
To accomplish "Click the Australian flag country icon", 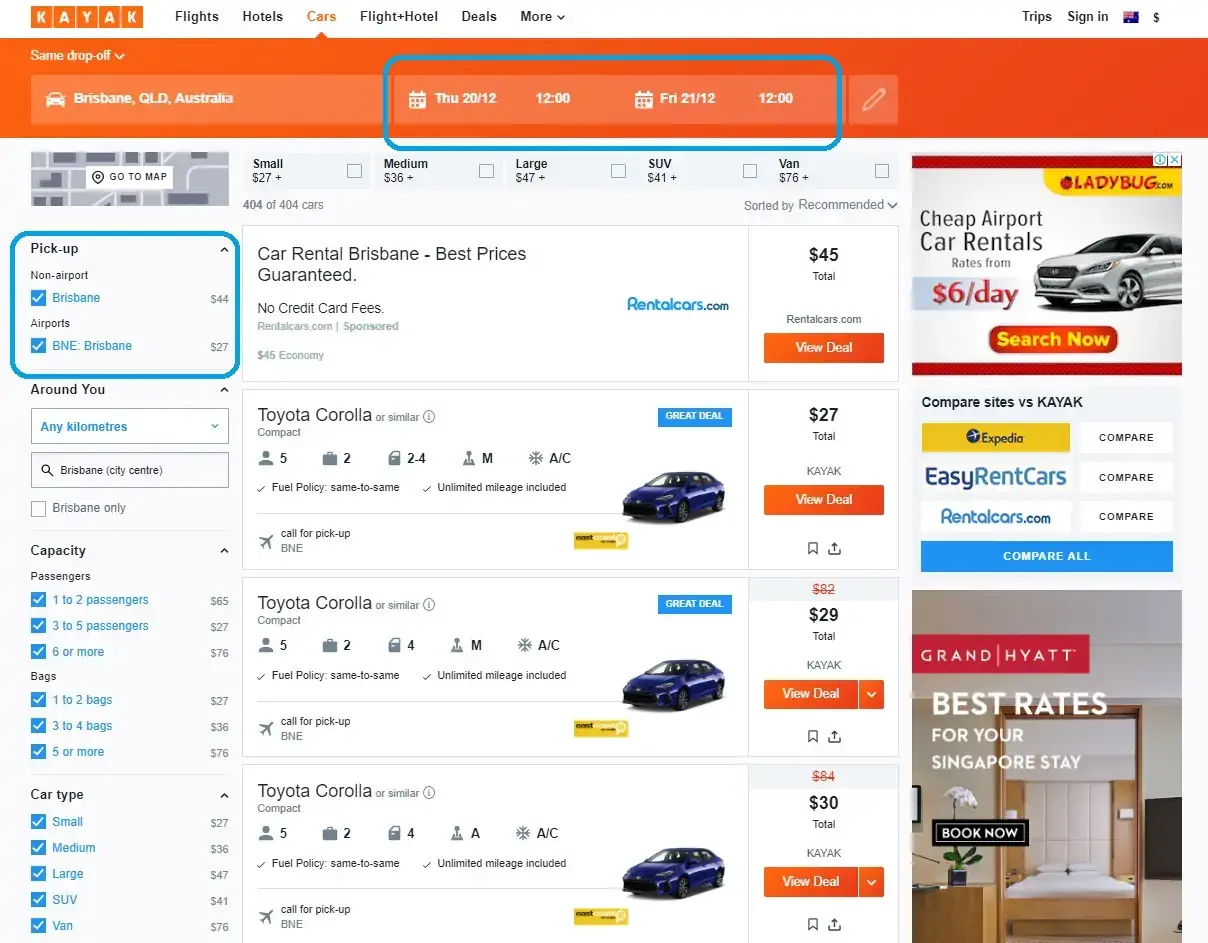I will pyautogui.click(x=1131, y=17).
